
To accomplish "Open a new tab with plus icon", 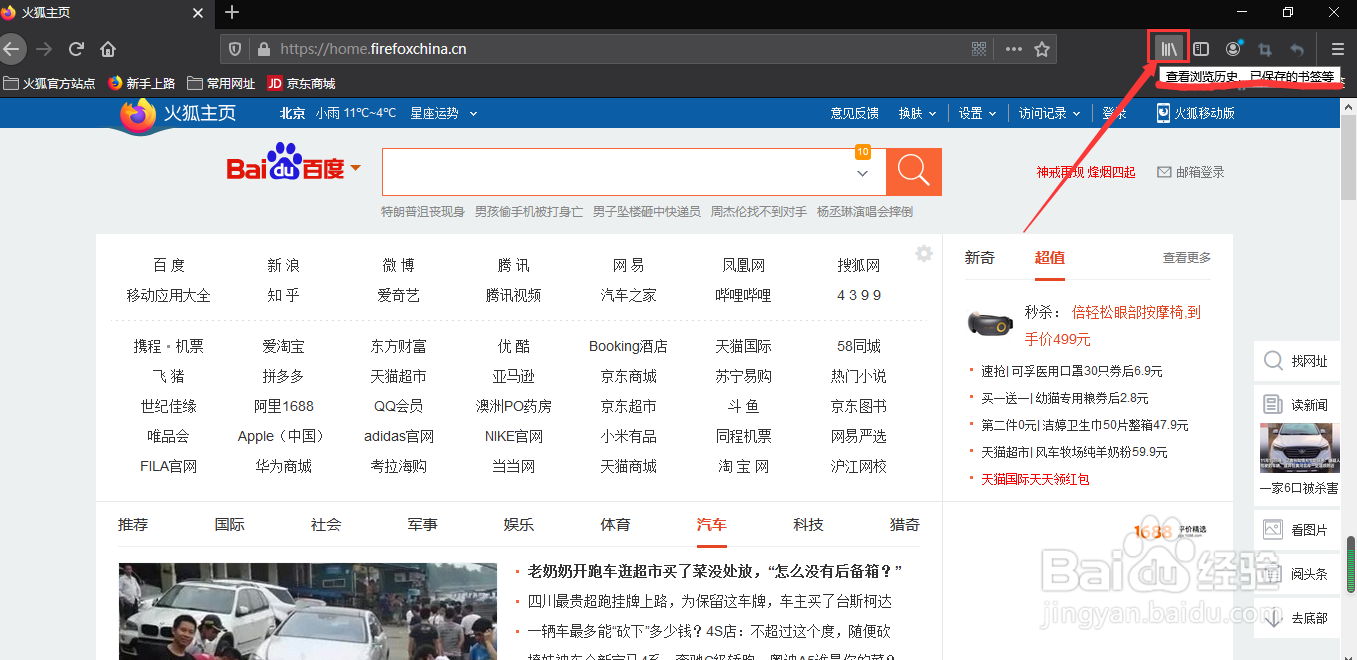I will [232, 12].
